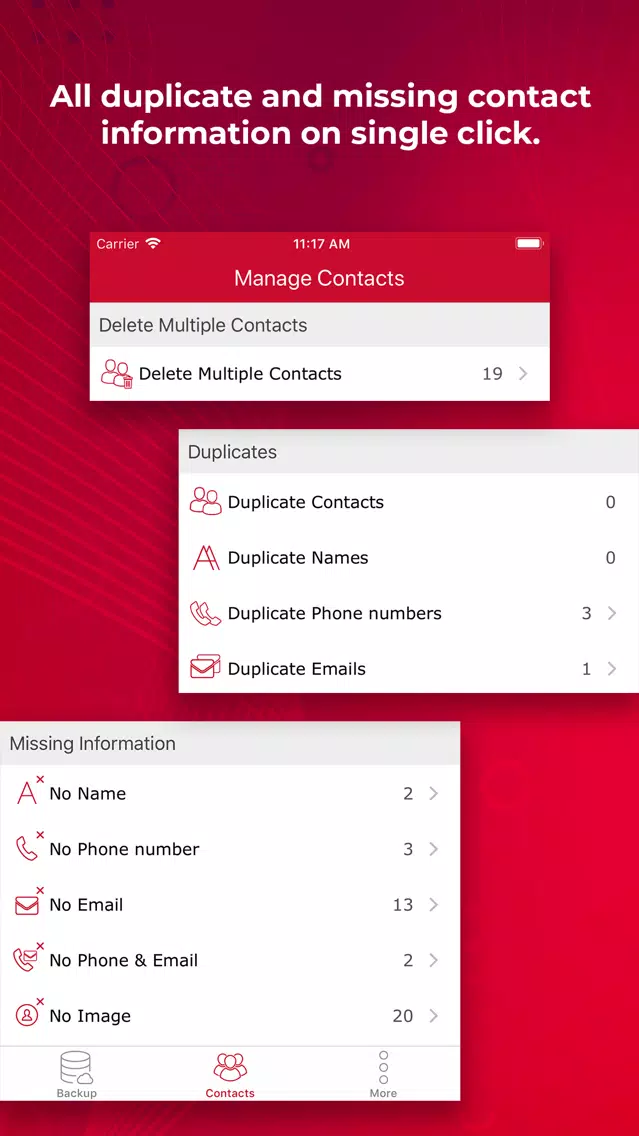Tap the Wi-Fi status icon

(x=153, y=243)
